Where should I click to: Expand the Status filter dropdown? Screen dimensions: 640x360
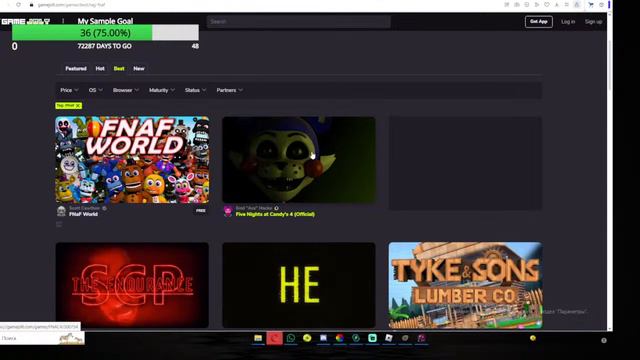pos(195,90)
